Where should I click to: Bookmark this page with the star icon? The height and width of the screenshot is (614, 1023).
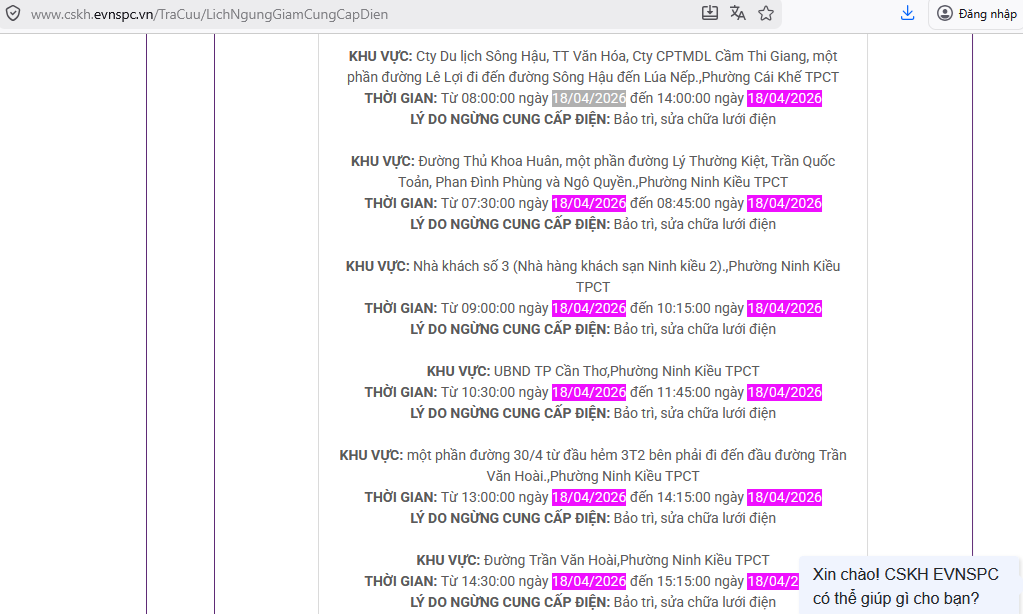tap(766, 13)
